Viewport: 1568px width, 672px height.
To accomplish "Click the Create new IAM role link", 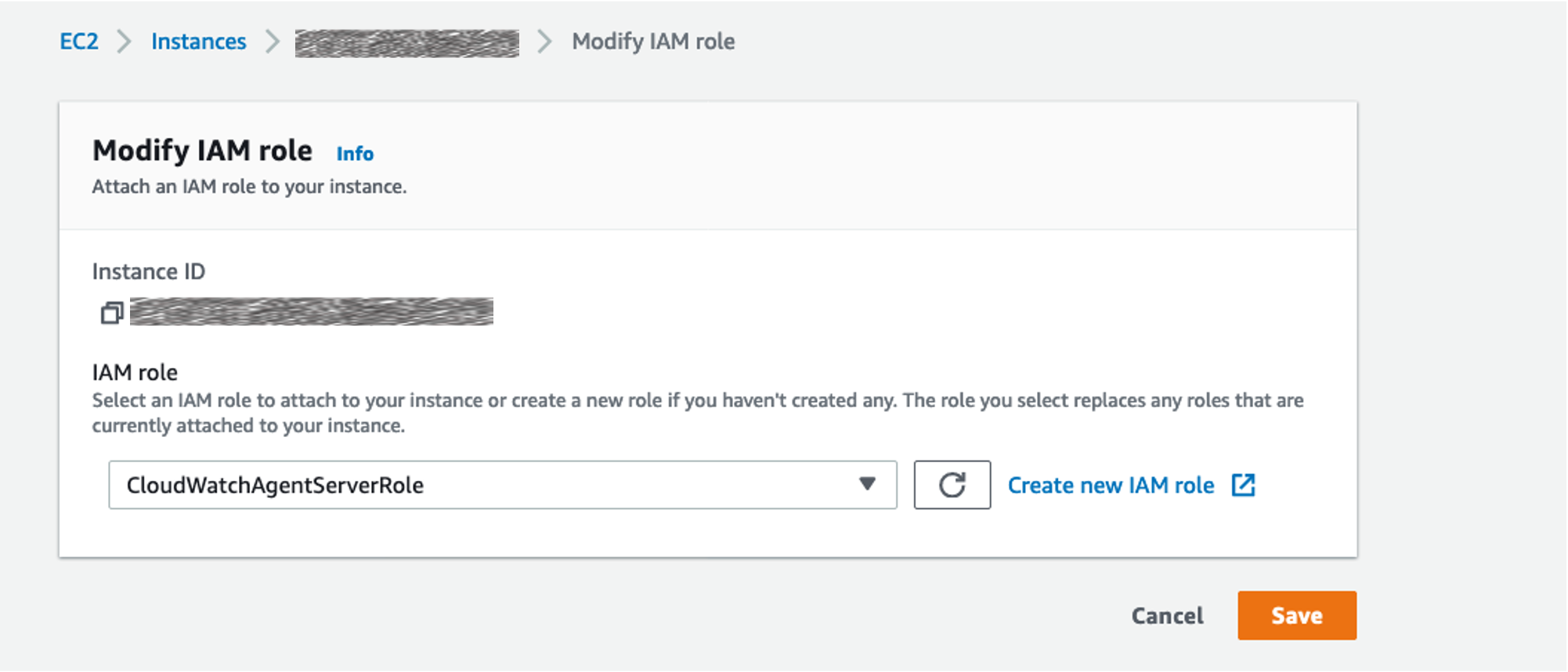I will (x=1111, y=486).
